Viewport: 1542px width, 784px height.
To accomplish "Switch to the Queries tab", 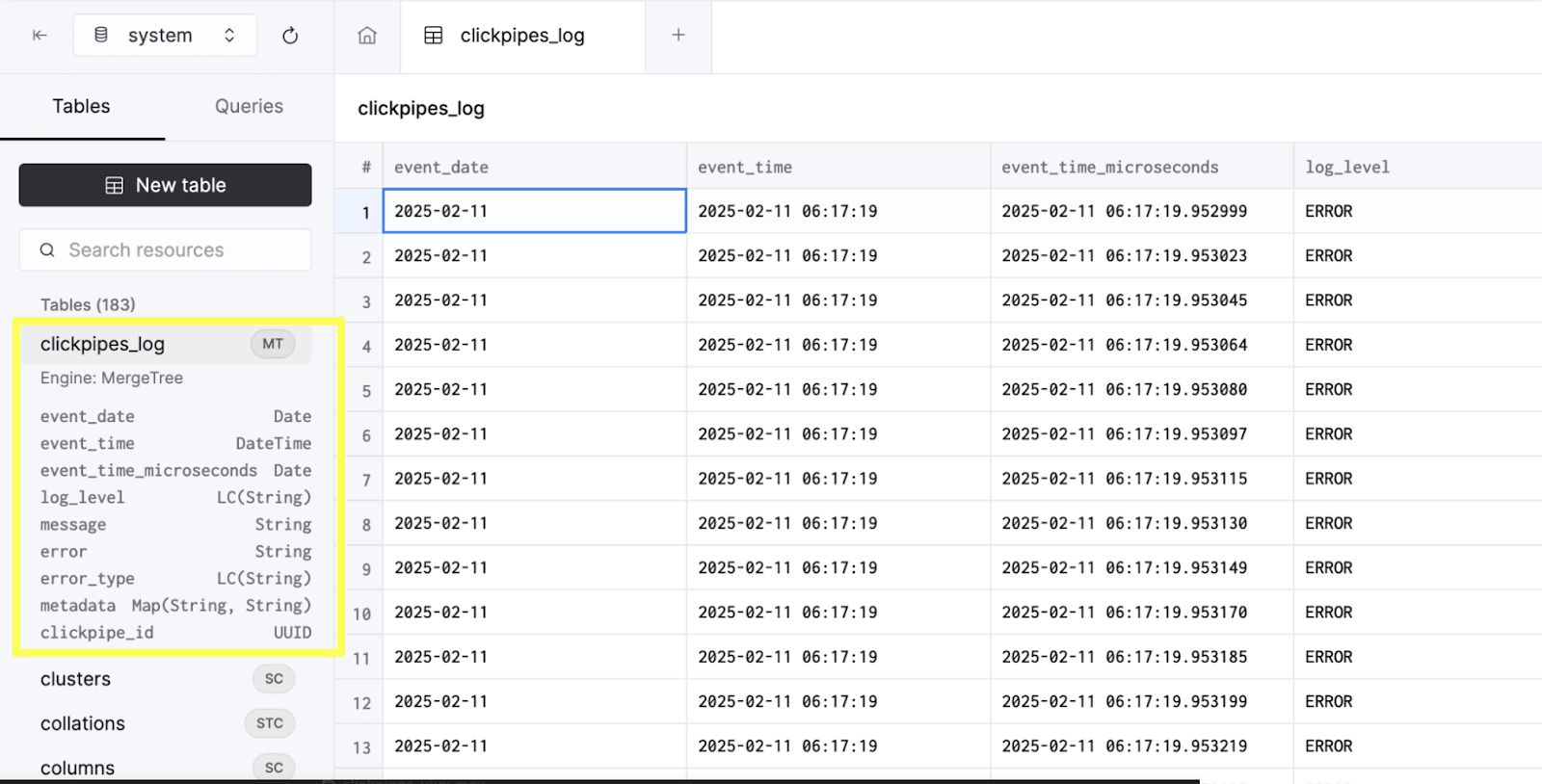I will (x=249, y=106).
